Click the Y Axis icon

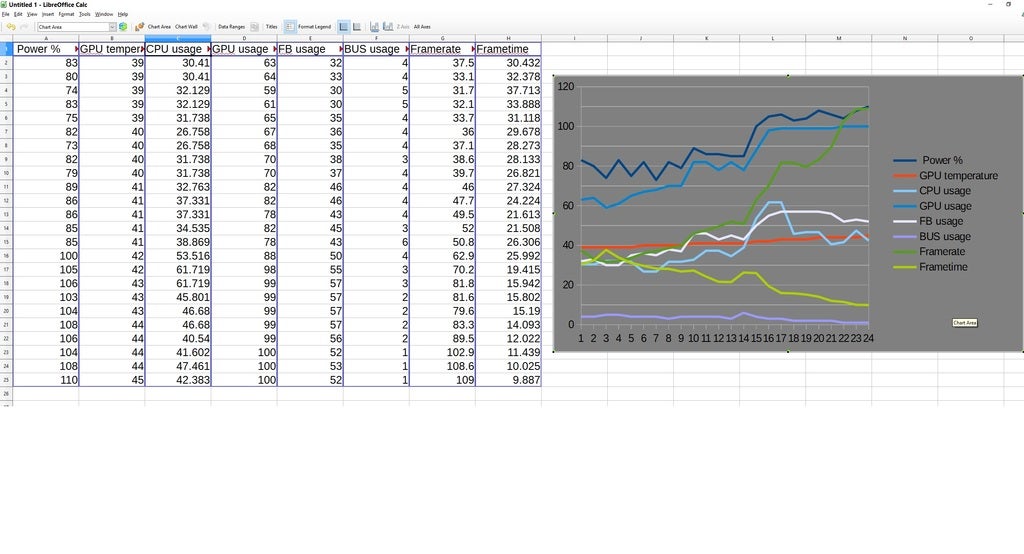(x=387, y=27)
